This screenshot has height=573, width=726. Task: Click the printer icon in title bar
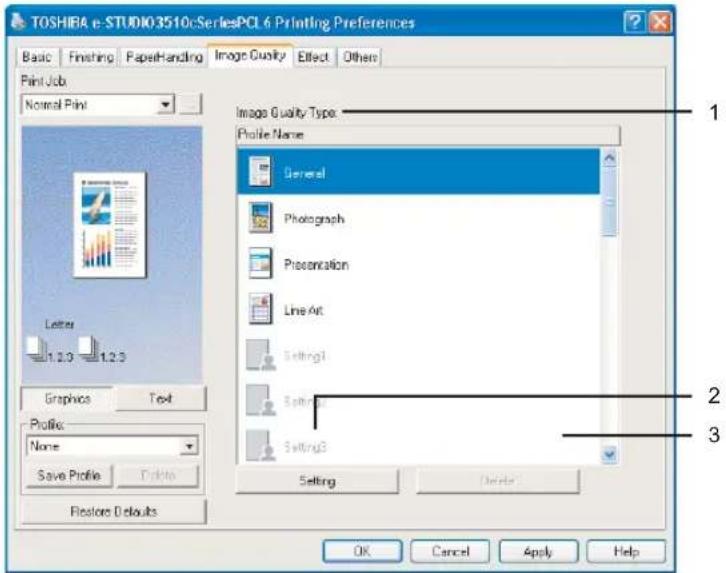click(18, 21)
